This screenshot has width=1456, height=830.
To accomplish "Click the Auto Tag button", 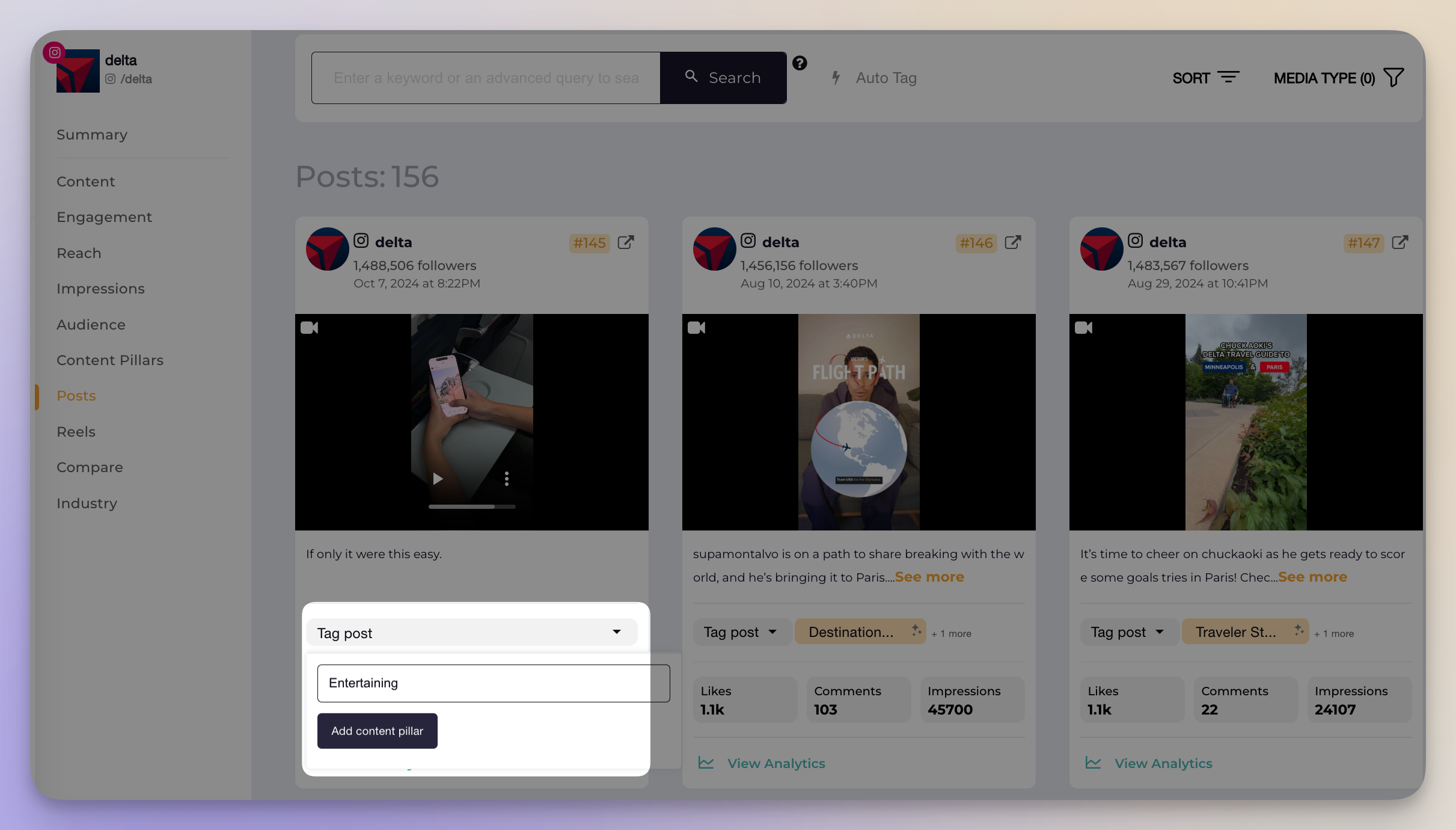I will (x=874, y=78).
